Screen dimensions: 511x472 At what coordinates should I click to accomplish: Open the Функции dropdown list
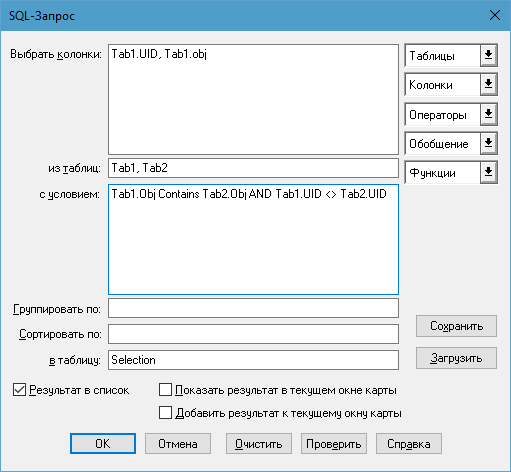[451, 172]
